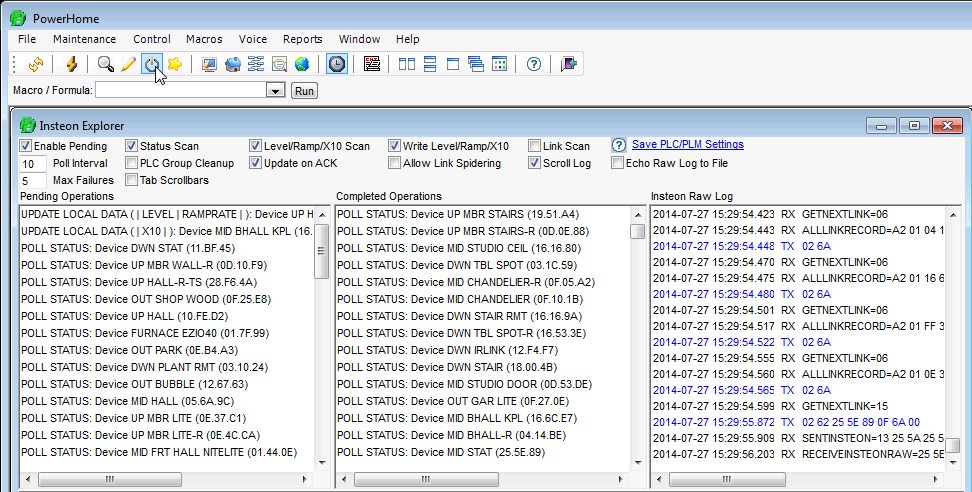The image size is (972, 492).
Task: Enable the Tab Scrollbars checkbox
Action: (131, 180)
